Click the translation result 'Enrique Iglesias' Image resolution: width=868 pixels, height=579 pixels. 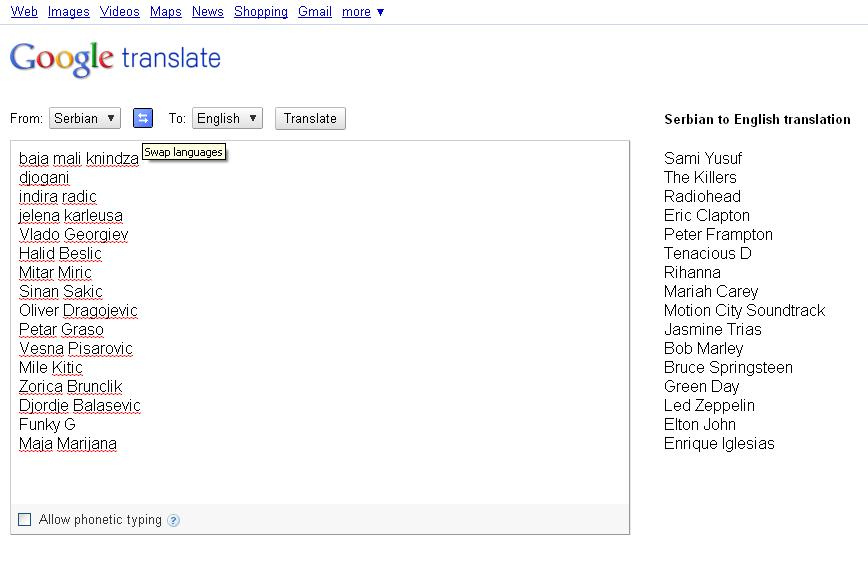click(719, 443)
